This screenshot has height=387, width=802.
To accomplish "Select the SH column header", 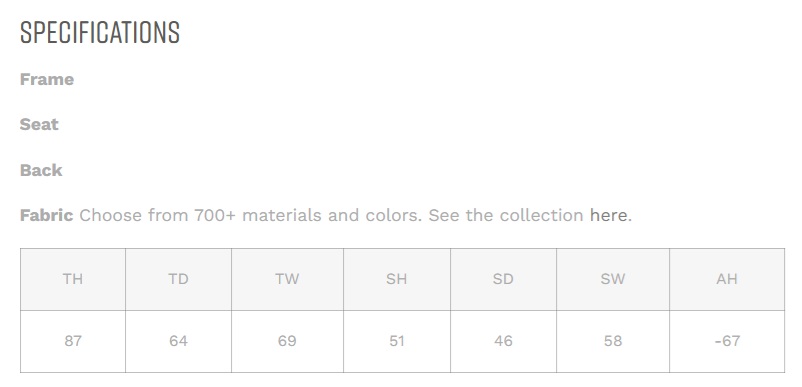I will click(397, 279).
